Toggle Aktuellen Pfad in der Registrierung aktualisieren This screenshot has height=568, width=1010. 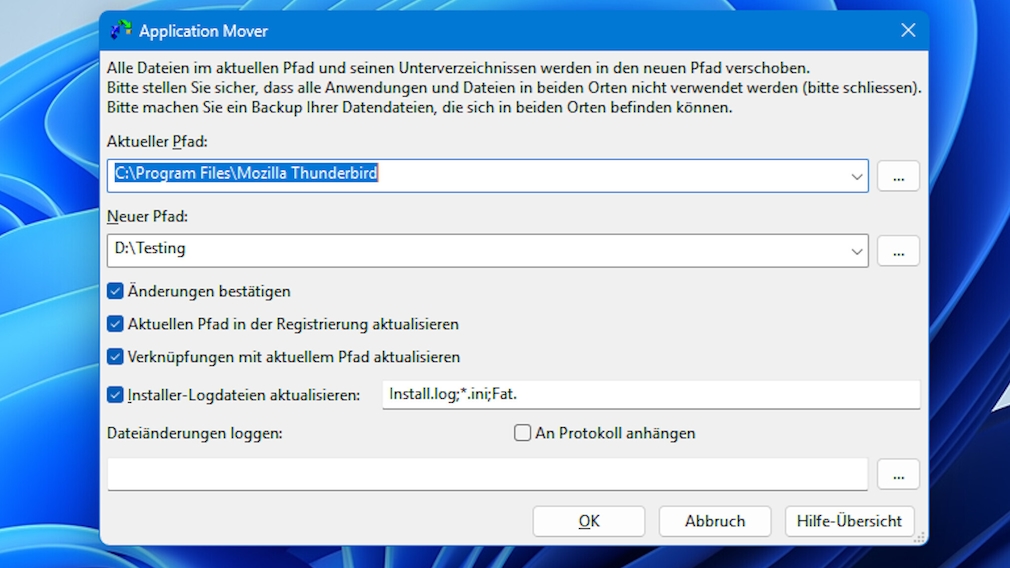tap(115, 324)
